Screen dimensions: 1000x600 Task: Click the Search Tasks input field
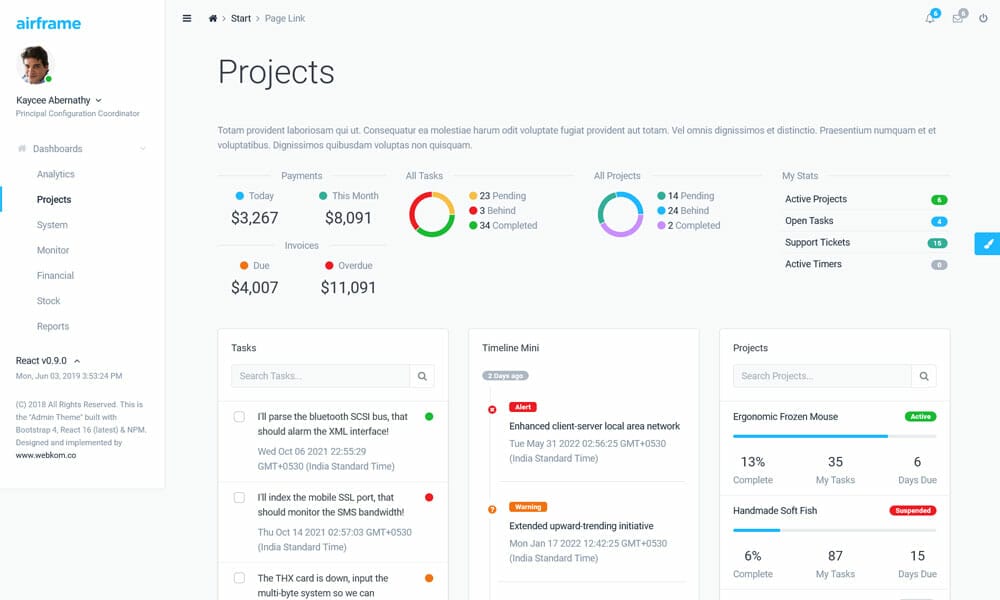(320, 375)
